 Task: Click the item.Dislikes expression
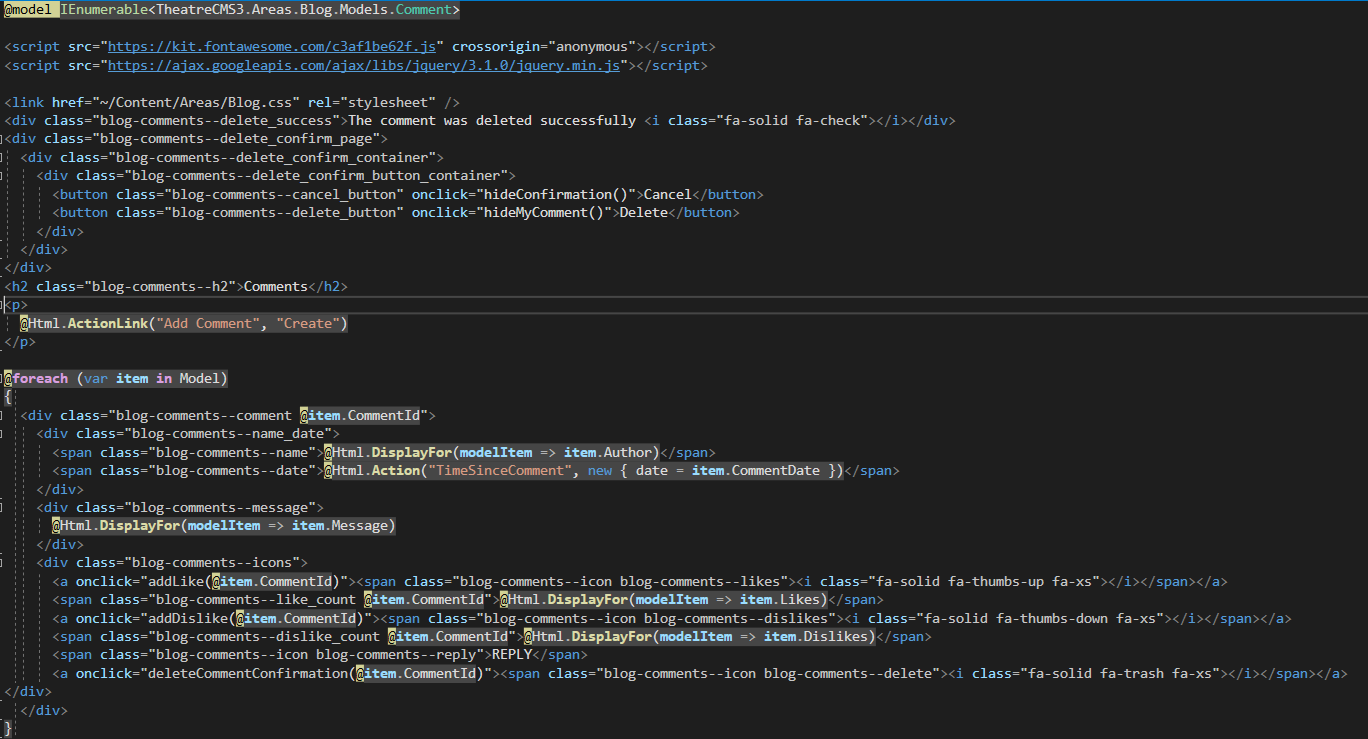[x=816, y=636]
